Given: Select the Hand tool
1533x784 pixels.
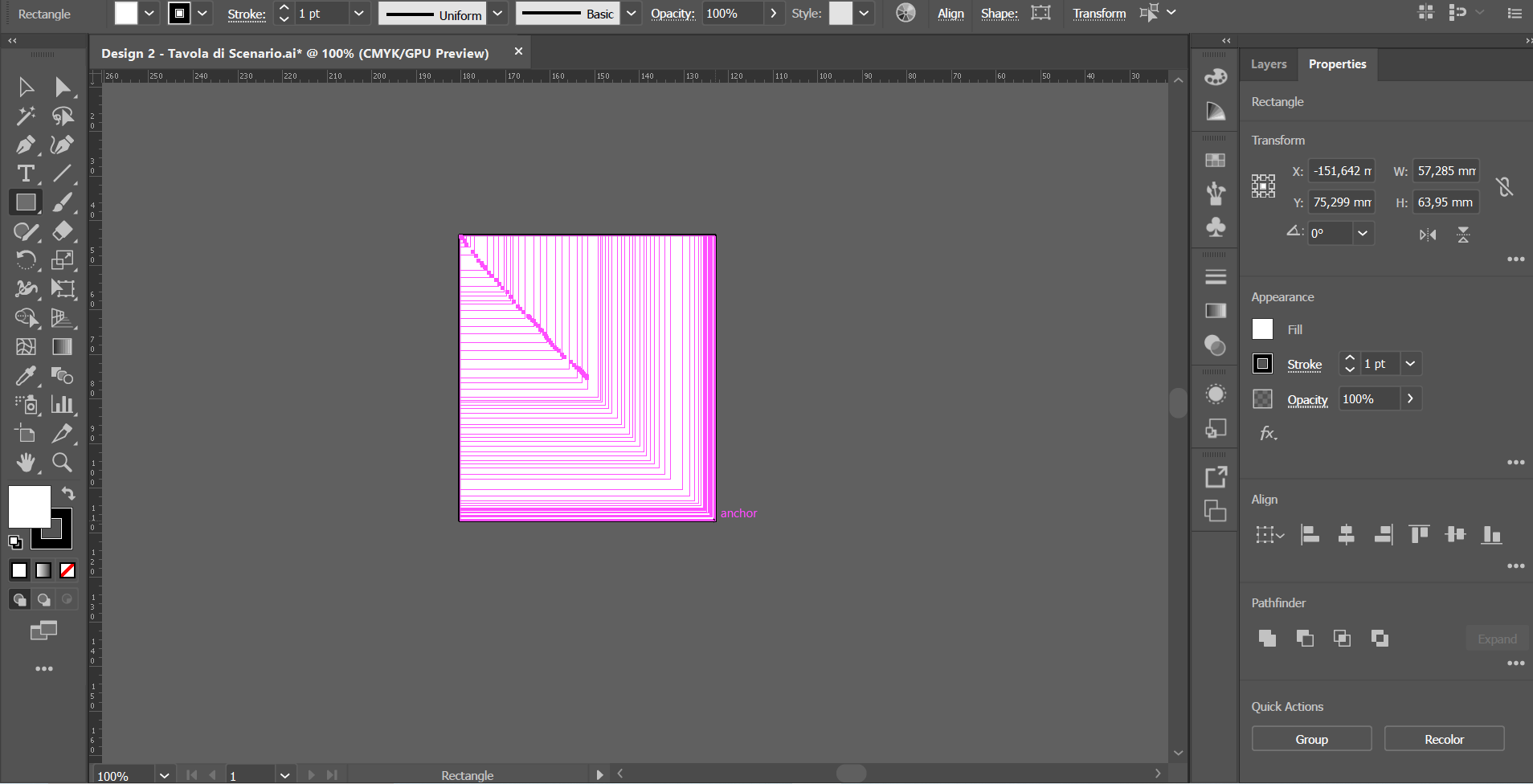Looking at the screenshot, I should [25, 462].
